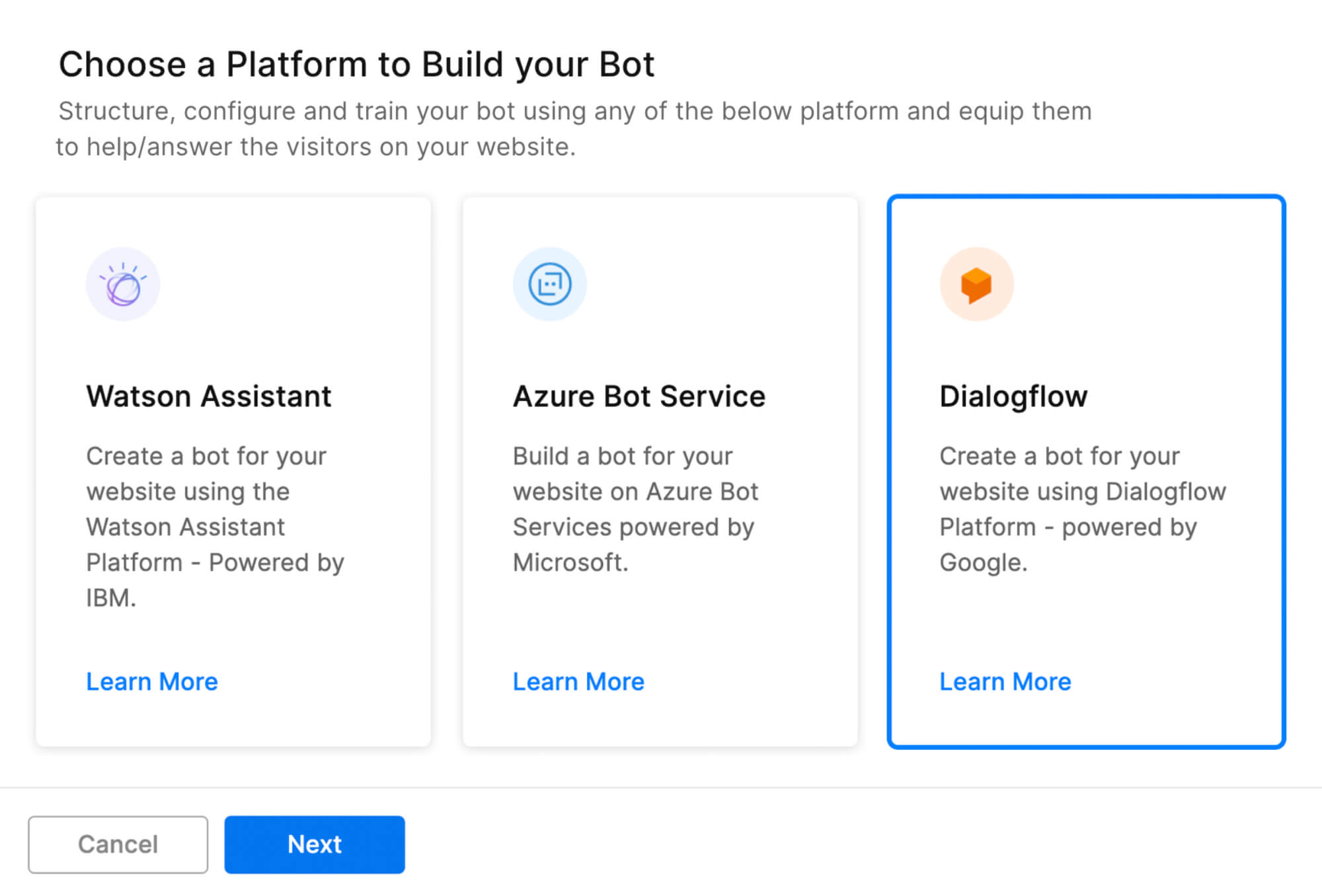Click blank area below Learn More in the Azure card
The height and width of the screenshot is (896, 1322).
[660, 722]
